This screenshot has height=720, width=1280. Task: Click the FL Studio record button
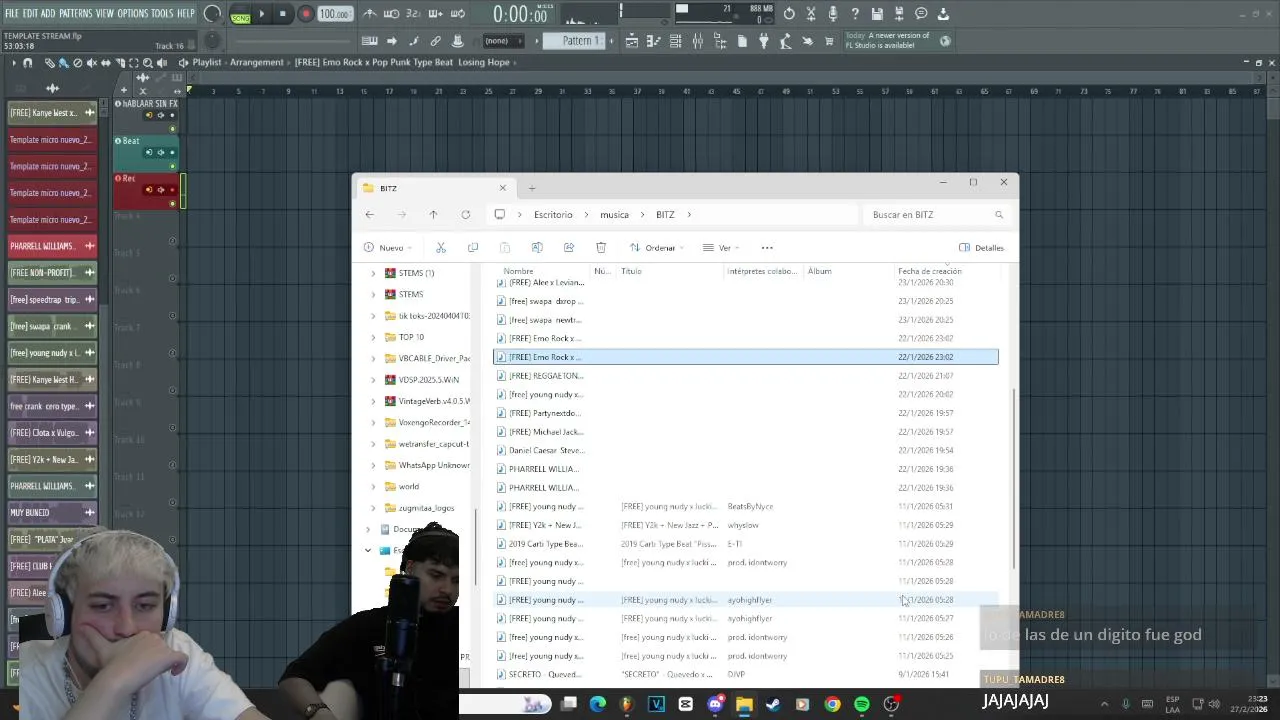click(x=306, y=14)
